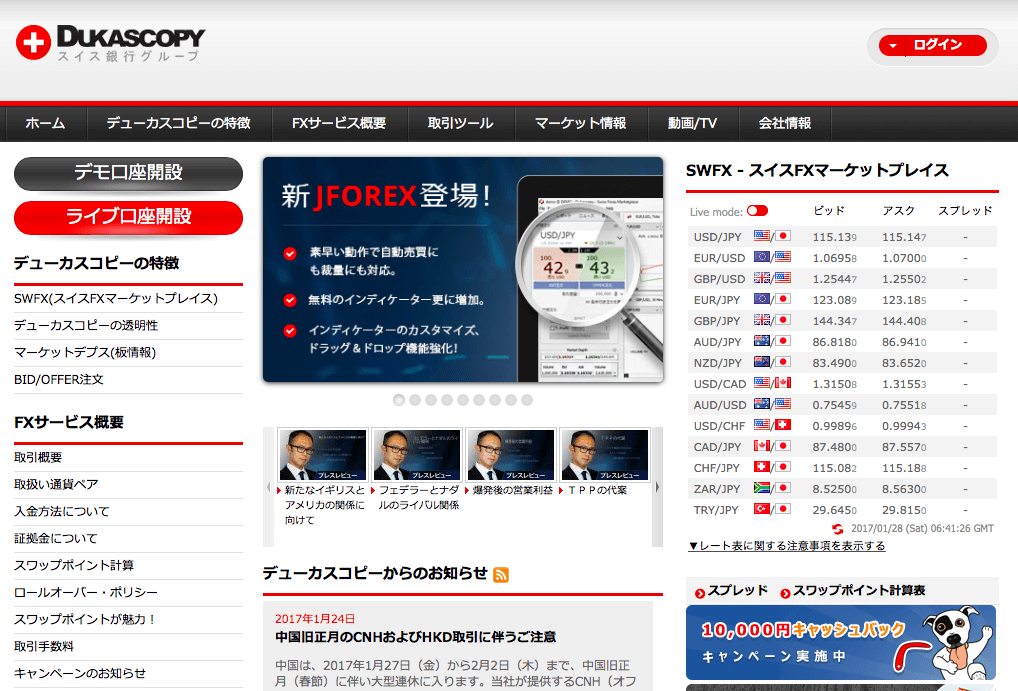
Task: Click the red arrow icon beside スワップポイント計算表
Action: tap(785, 593)
